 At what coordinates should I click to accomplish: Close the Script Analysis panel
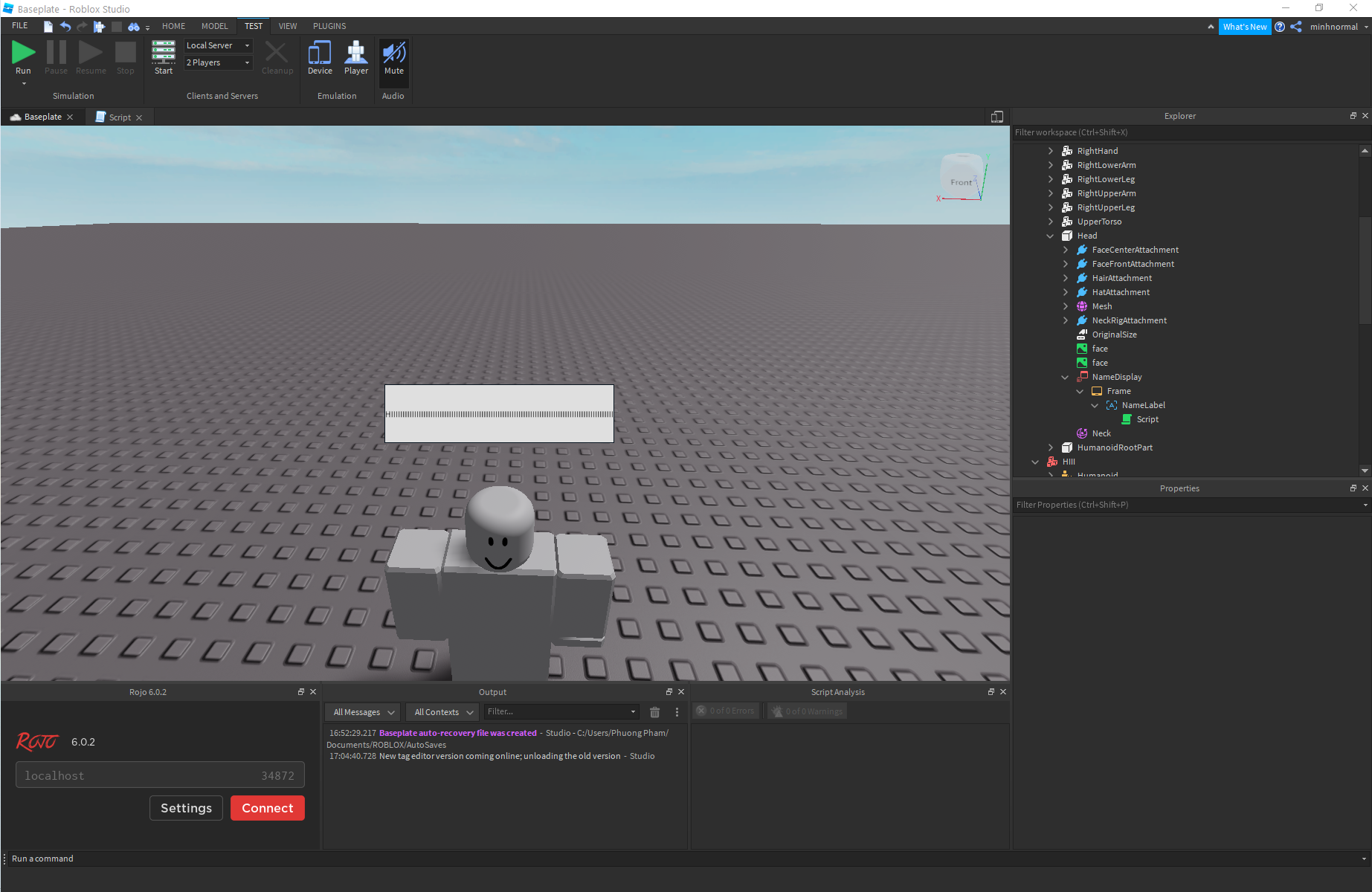(1003, 692)
